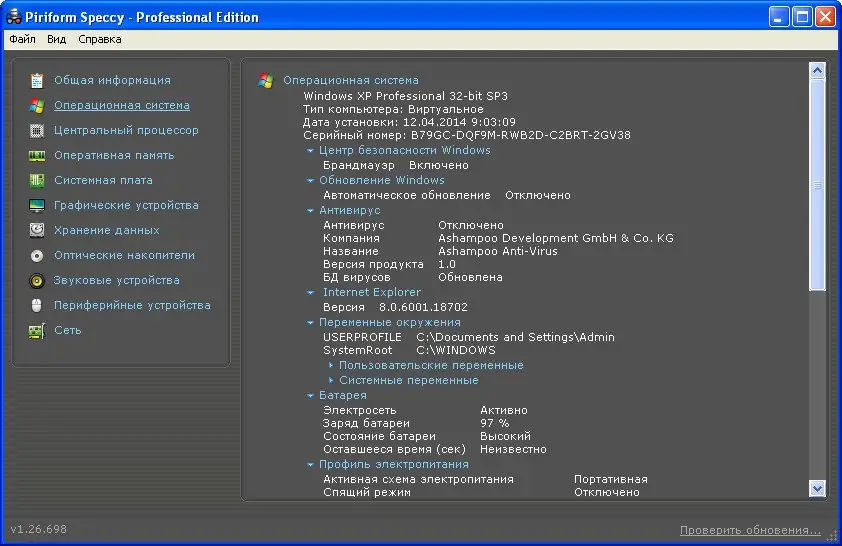Click the disc icon for Оптические накопители

[x=37, y=256]
